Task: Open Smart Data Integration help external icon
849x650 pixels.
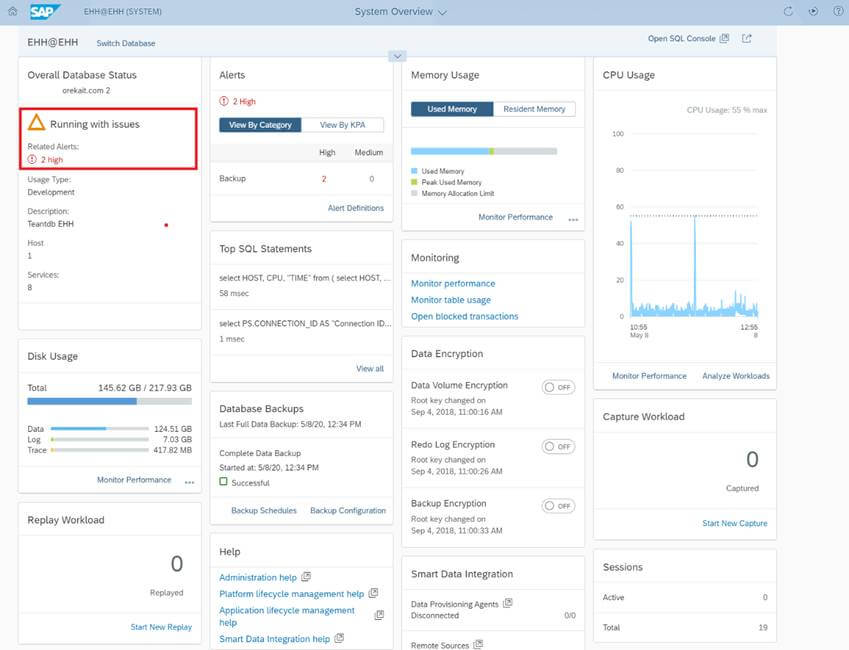Action: click(x=339, y=638)
